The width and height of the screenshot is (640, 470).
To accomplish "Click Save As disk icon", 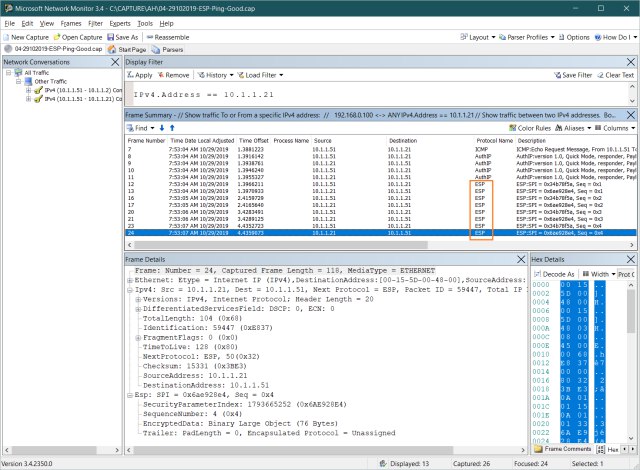I will (111, 37).
